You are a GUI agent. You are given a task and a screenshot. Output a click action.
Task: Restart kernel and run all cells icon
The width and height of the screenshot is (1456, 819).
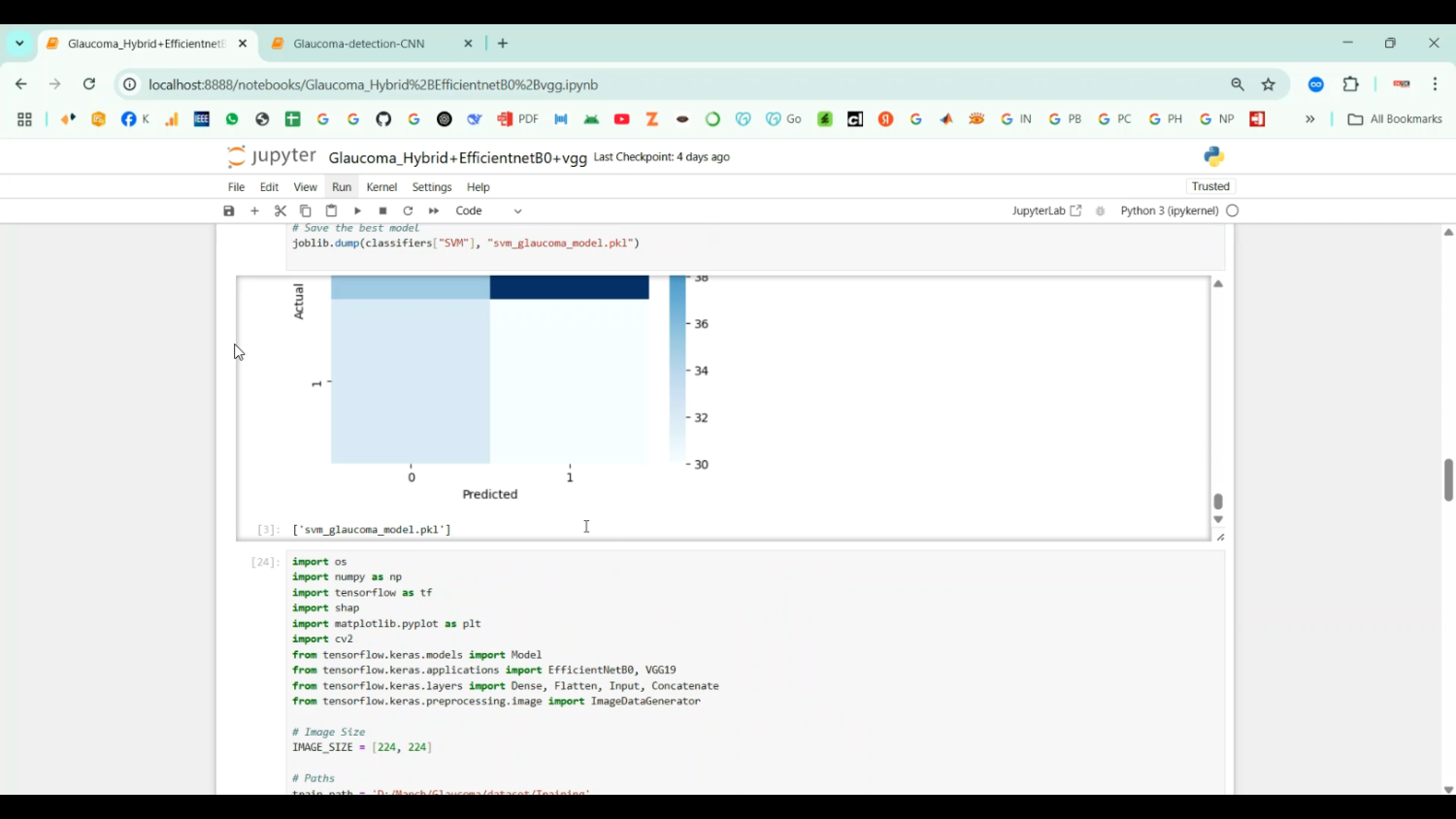pyautogui.click(x=434, y=211)
